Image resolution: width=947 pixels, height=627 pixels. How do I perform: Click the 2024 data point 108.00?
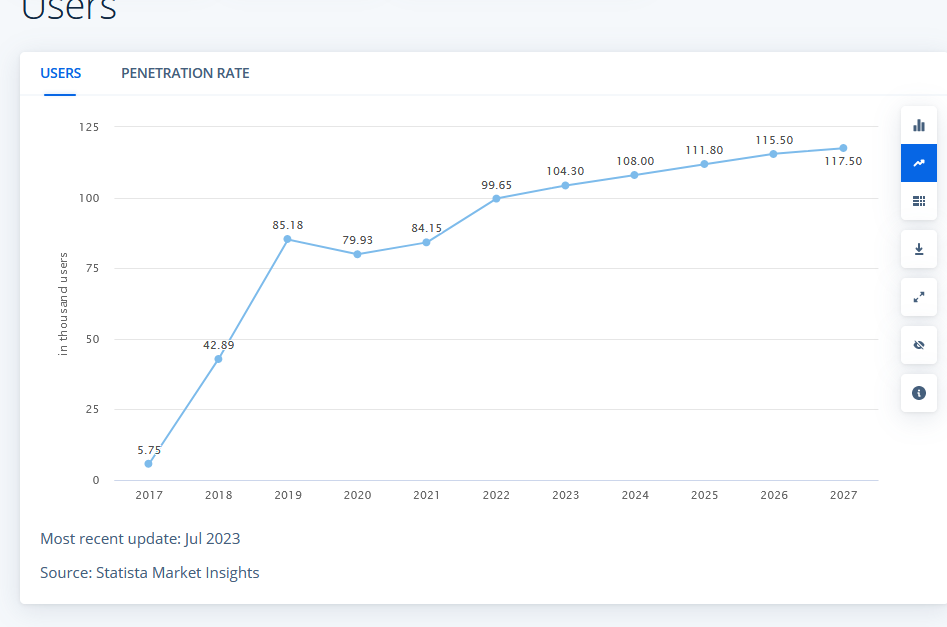coord(634,175)
